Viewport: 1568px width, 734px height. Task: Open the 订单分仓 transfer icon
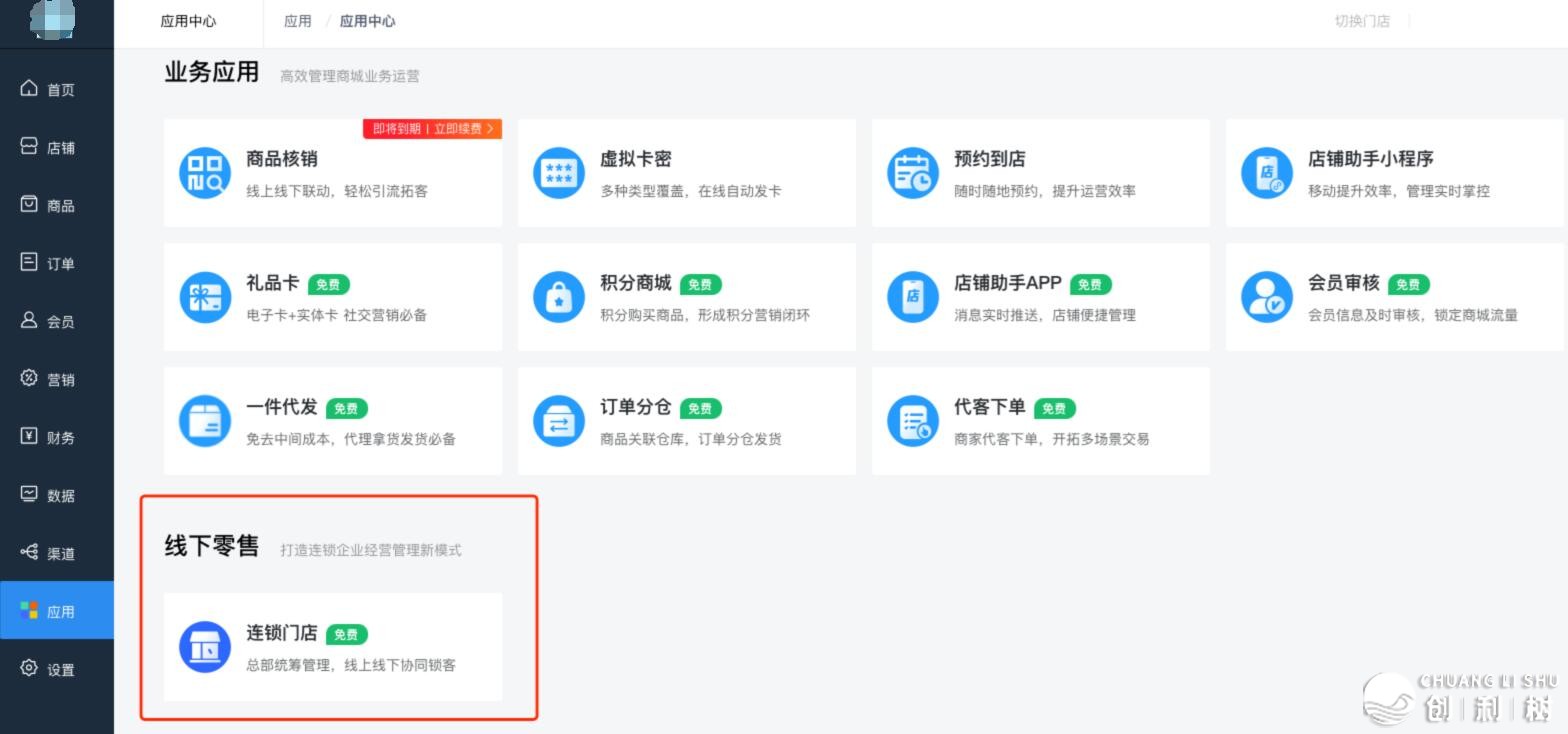(x=559, y=420)
